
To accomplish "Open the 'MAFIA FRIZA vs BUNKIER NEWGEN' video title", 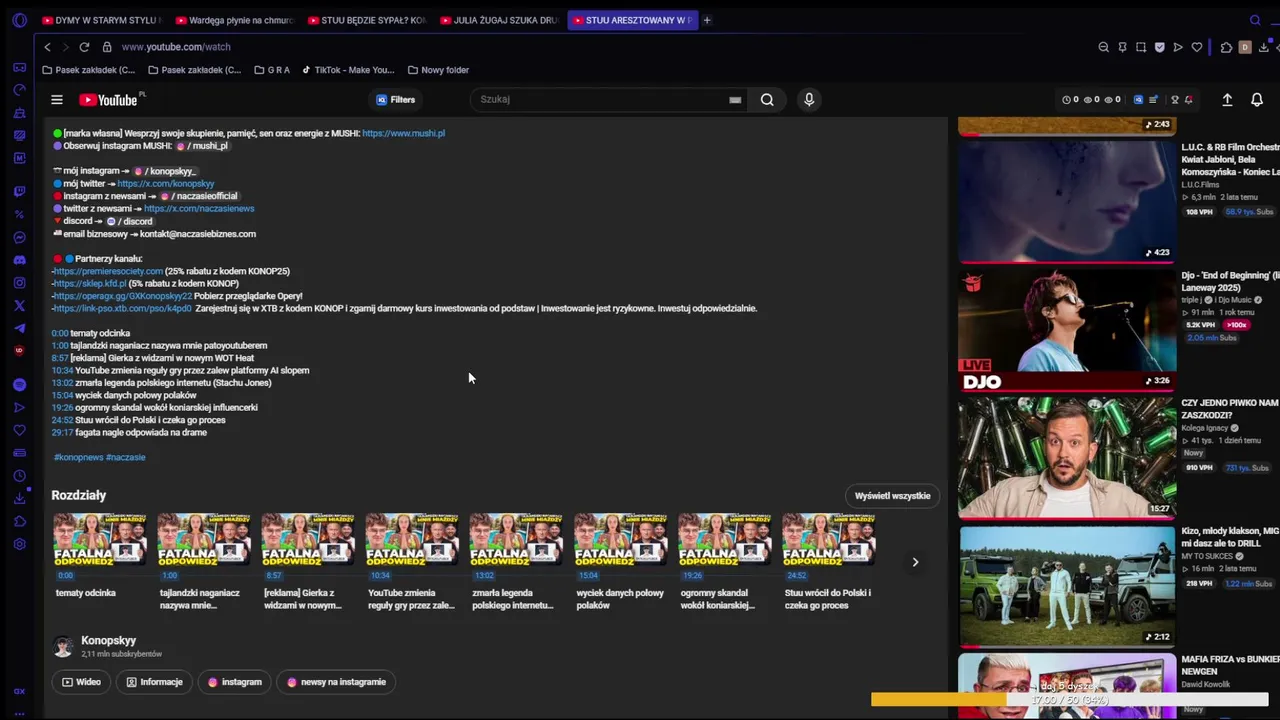I will (1230, 665).
